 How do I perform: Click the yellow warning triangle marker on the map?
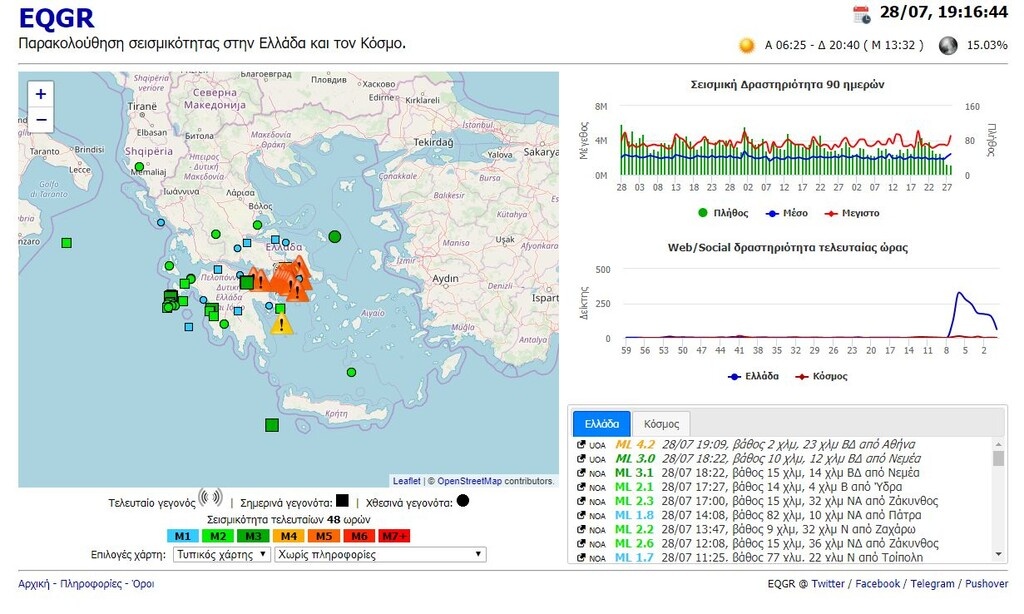pyautogui.click(x=281, y=325)
